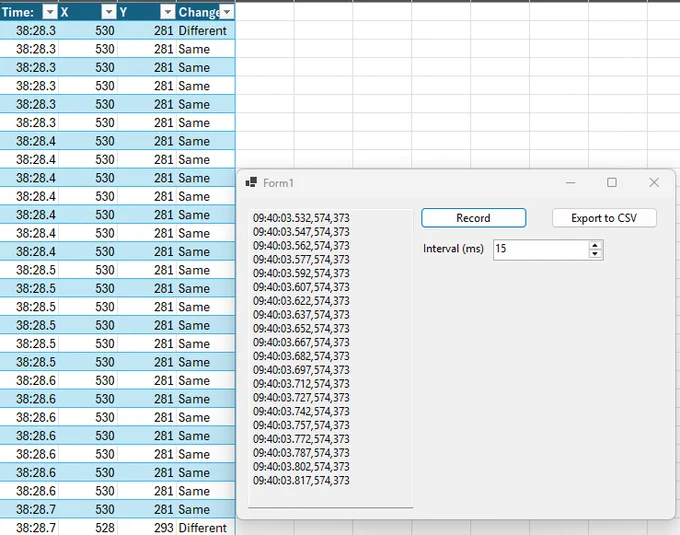Select the Different cell in the 293 row

coord(206,528)
